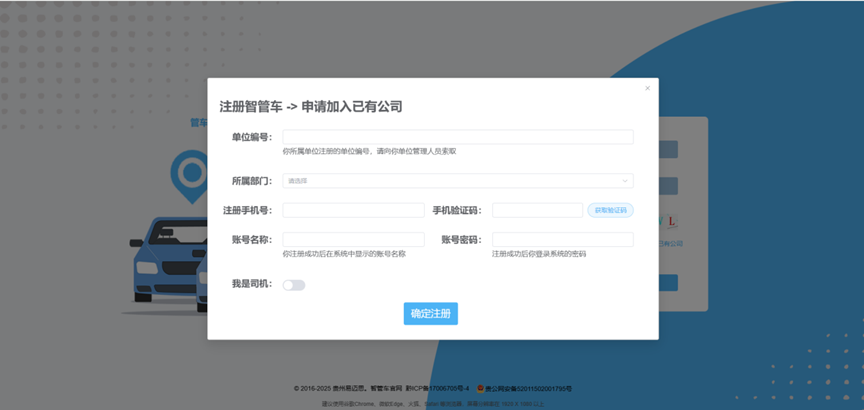Click the dropdown arrow in 所属部门 field
864x410 pixels.
pyautogui.click(x=625, y=181)
